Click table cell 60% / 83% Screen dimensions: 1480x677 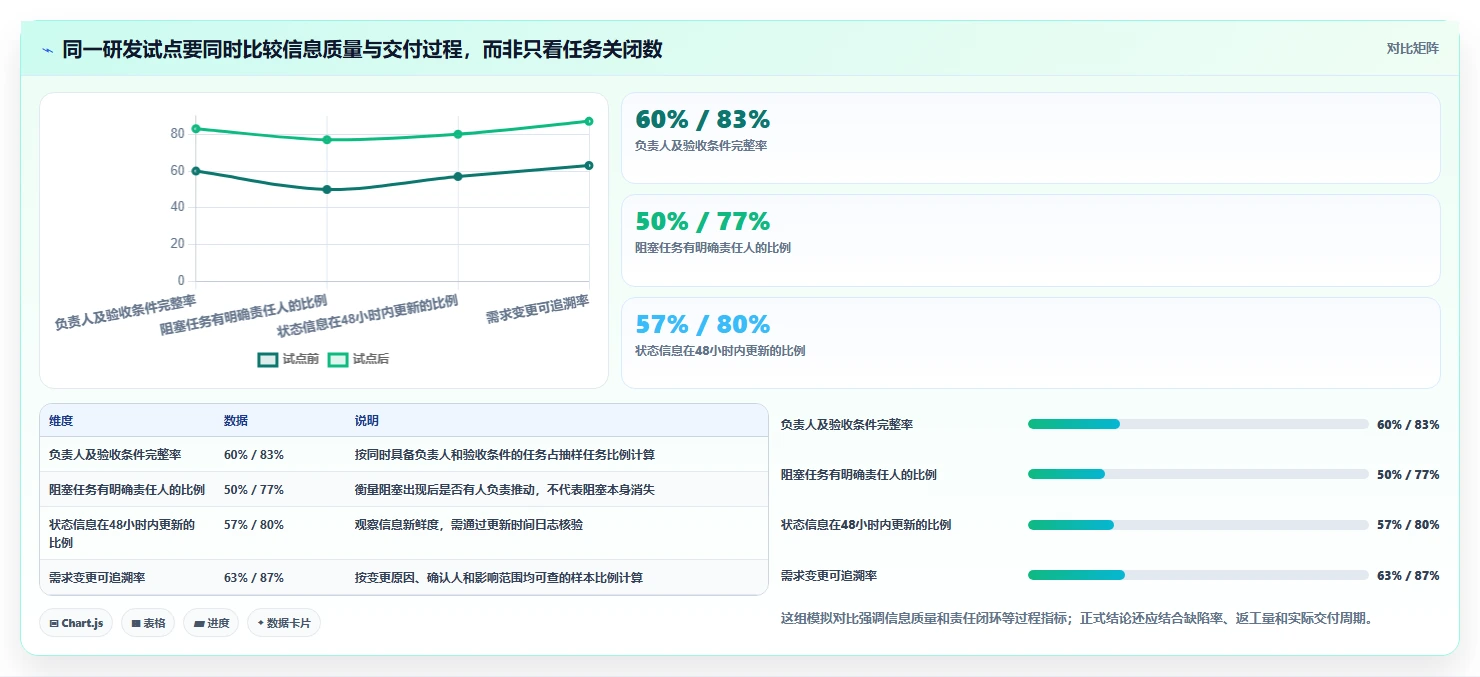point(254,455)
